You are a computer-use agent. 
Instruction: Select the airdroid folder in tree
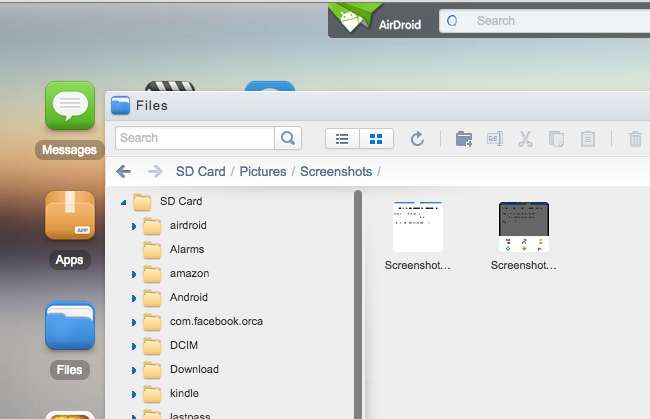[x=188, y=225]
